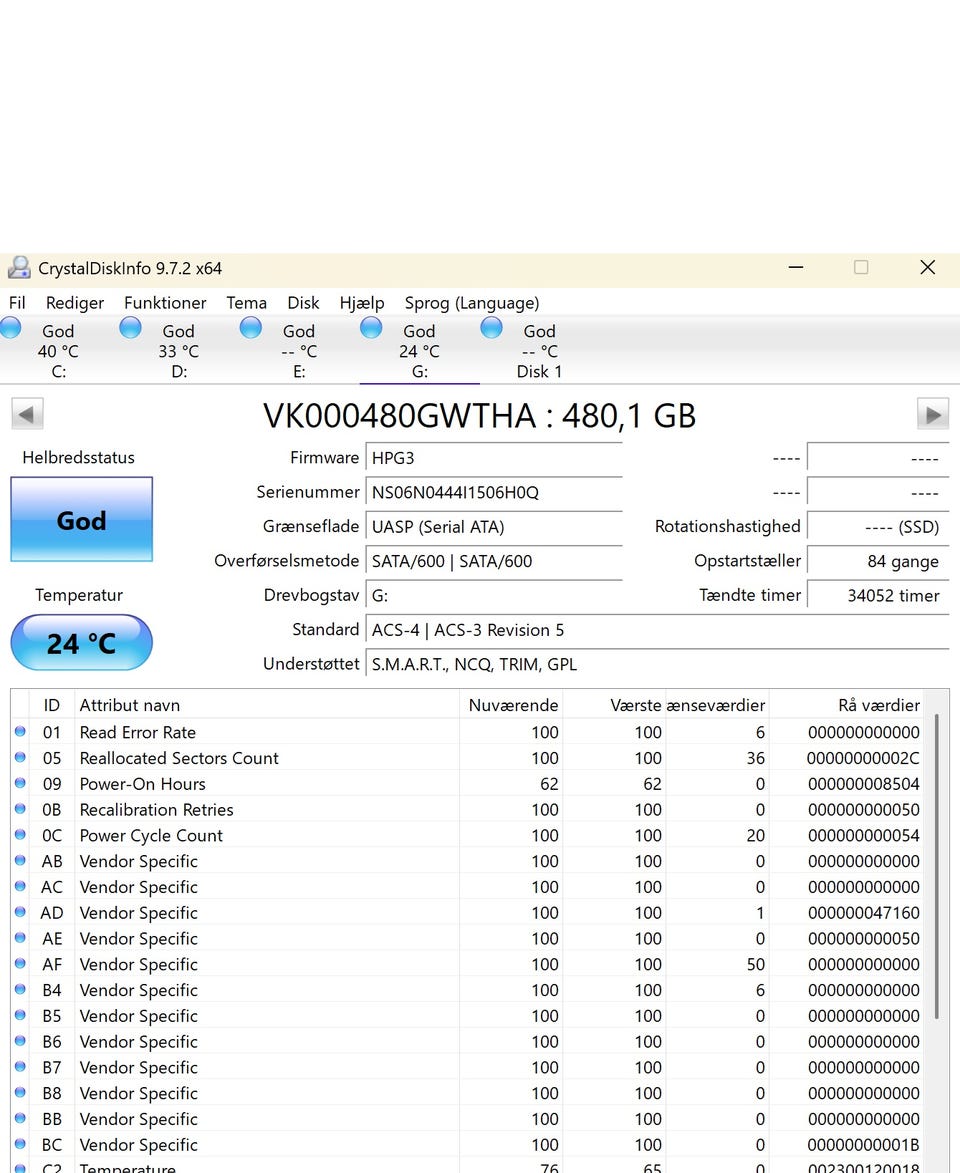Click status dot beside Read Error Rate
This screenshot has height=1173, width=960.
point(20,732)
